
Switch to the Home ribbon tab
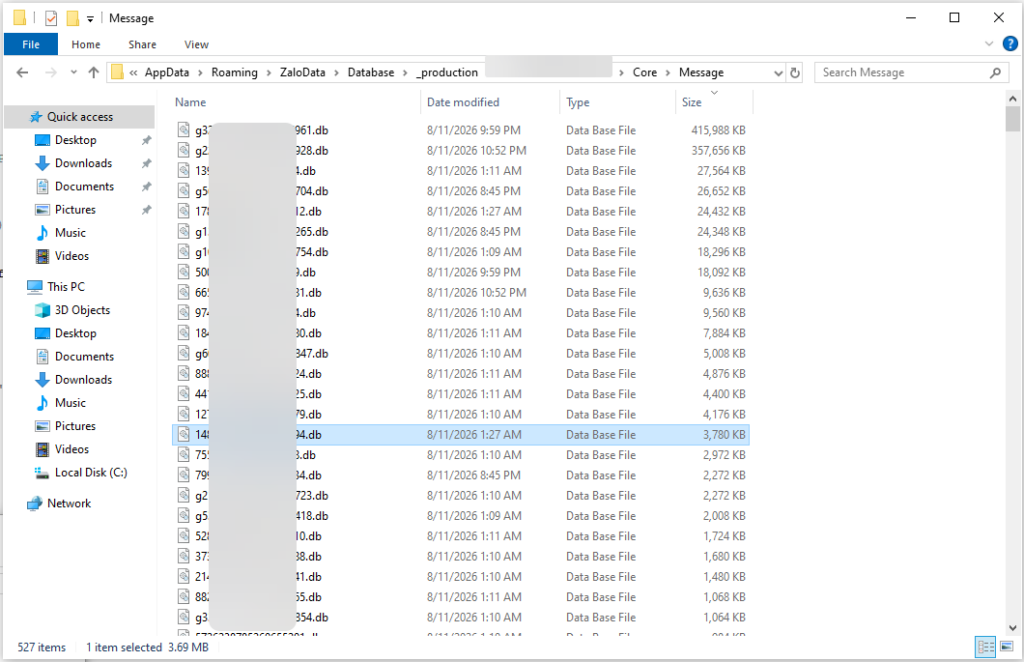coord(86,44)
